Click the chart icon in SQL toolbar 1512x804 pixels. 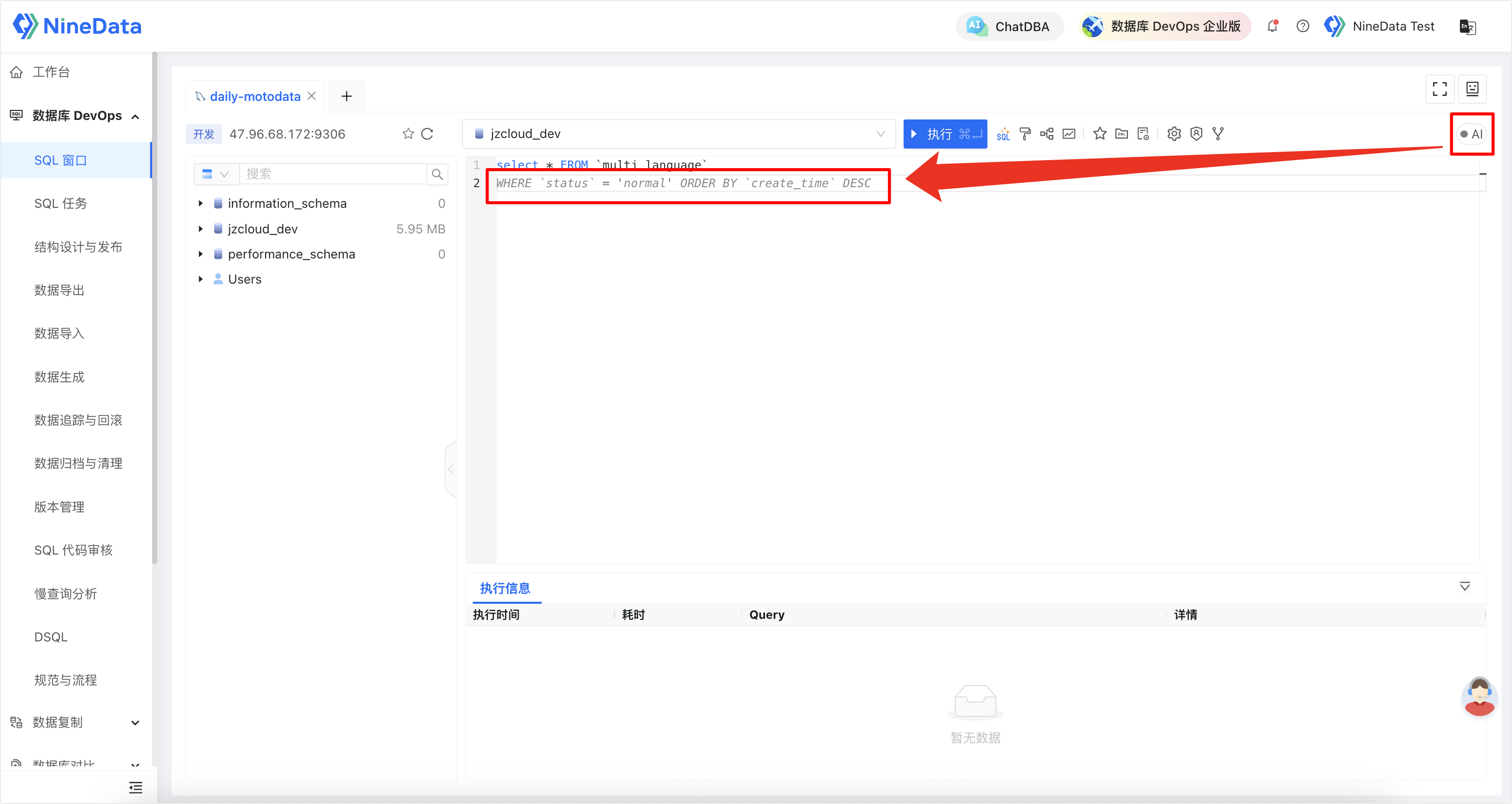click(x=1069, y=134)
